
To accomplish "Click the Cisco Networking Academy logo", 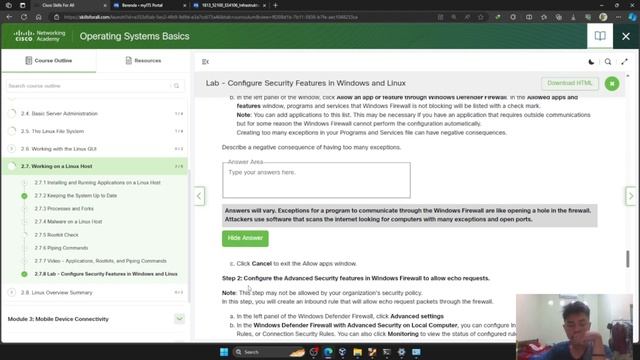I will [x=39, y=36].
